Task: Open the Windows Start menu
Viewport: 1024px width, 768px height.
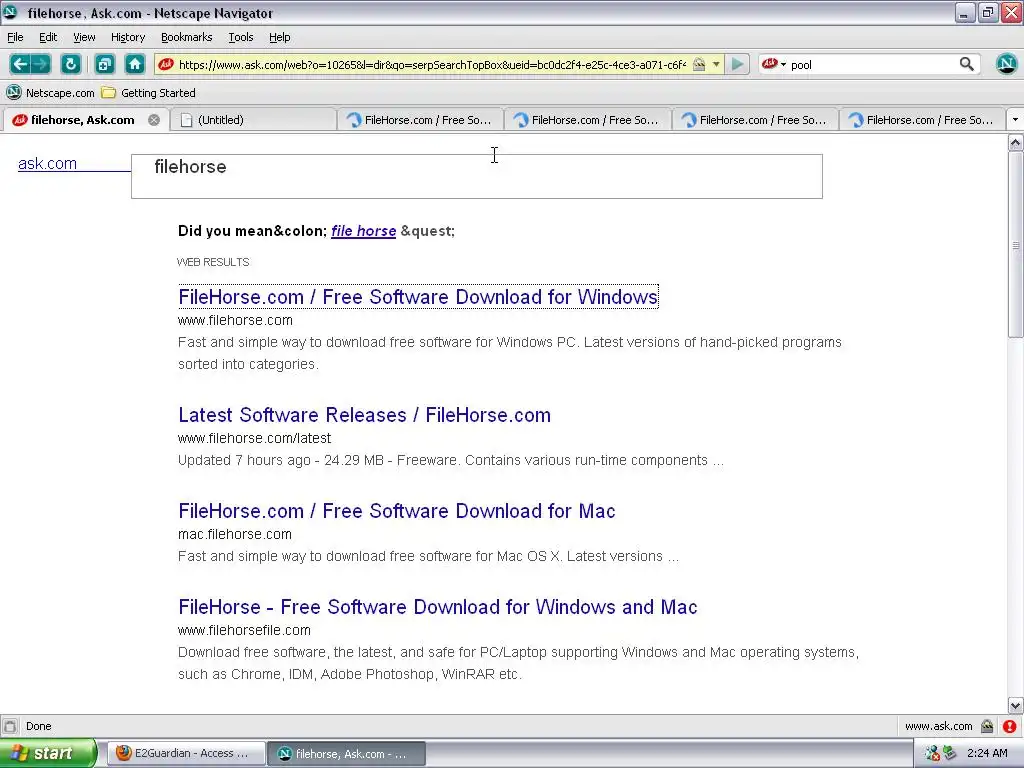Action: [x=47, y=753]
